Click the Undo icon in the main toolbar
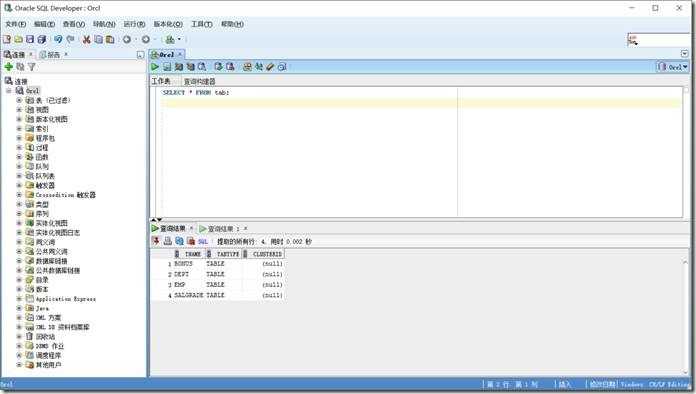Screen dimensions: 696x394 click(x=58, y=39)
